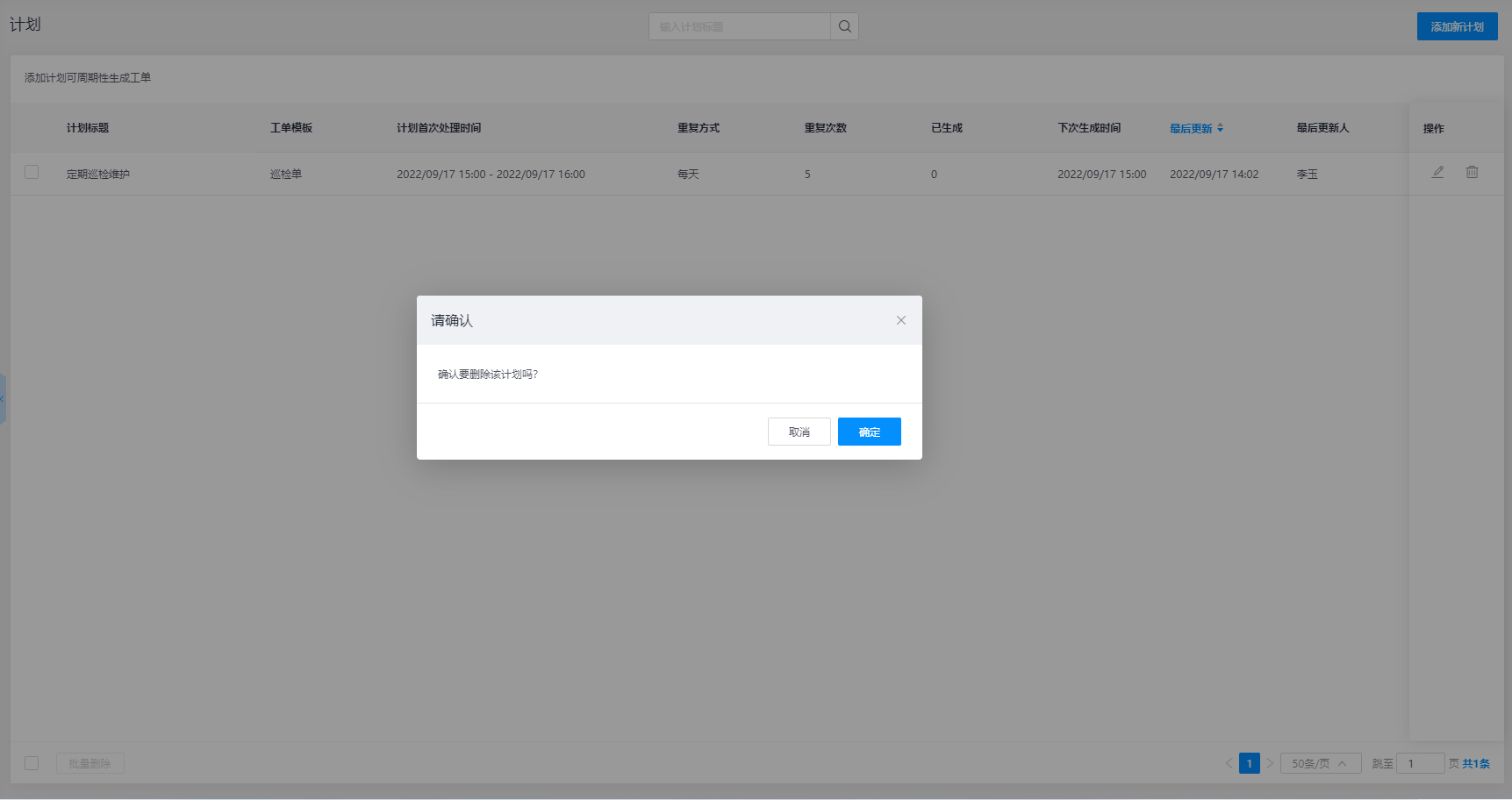Screen dimensions: 1512x800
Task: Tick the checkbox for 定期巡检维护 row
Action: click(x=32, y=173)
